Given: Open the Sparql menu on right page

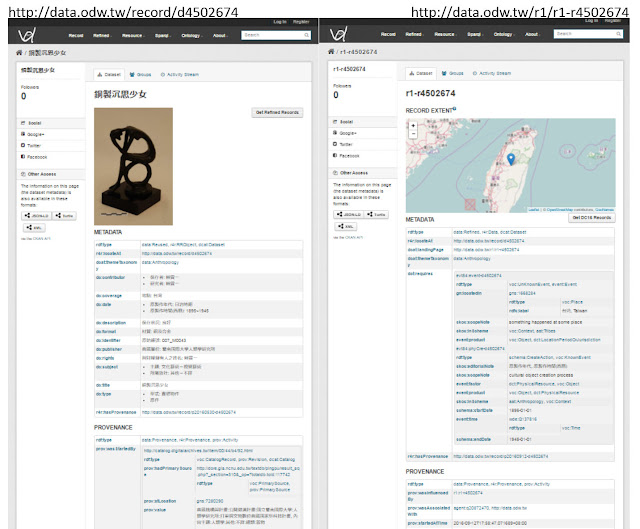Looking at the screenshot, I should (x=475, y=34).
